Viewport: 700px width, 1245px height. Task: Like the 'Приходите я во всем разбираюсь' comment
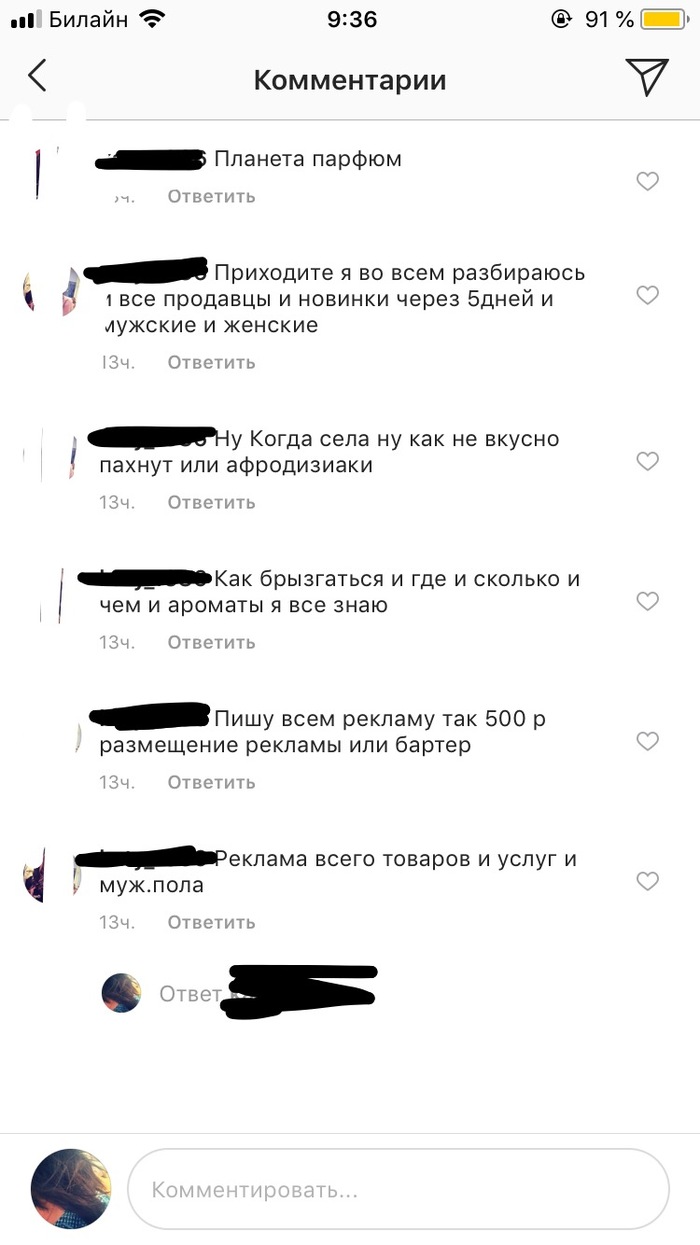(648, 295)
